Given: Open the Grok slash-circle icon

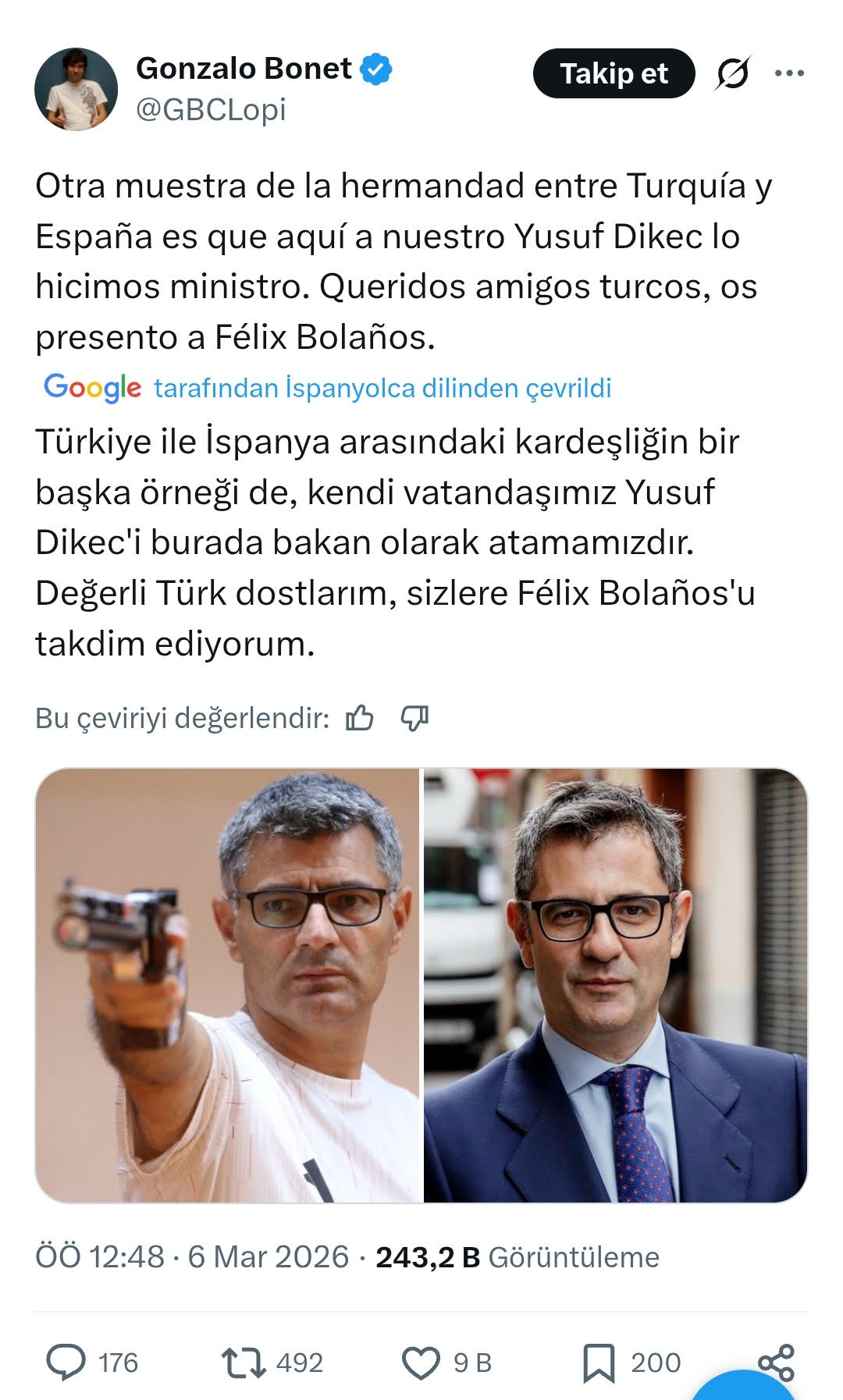Looking at the screenshot, I should click(733, 73).
